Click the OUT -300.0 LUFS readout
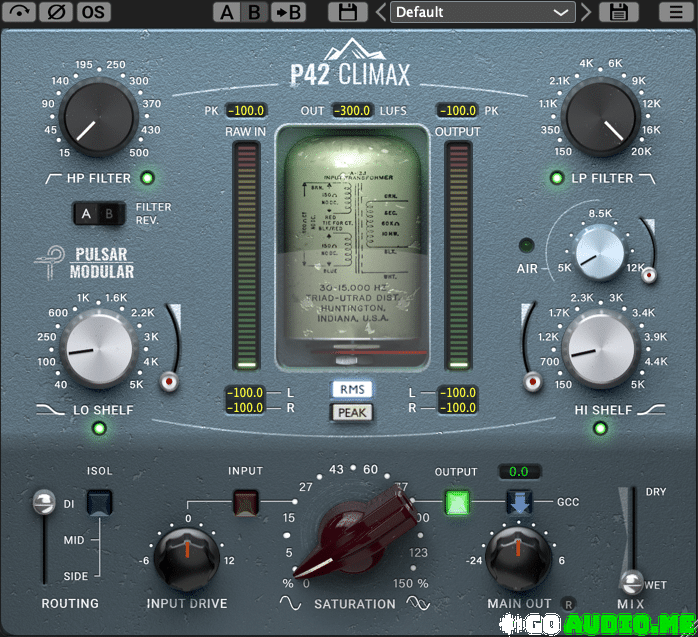This screenshot has width=698, height=637. (x=352, y=110)
